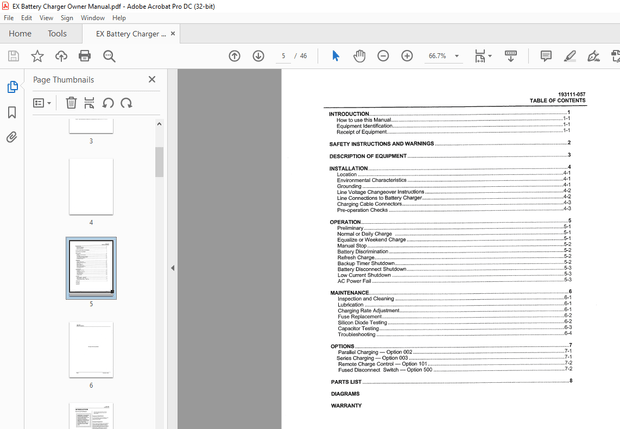
Task: Select the Hand pan tool
Action: click(x=359, y=56)
